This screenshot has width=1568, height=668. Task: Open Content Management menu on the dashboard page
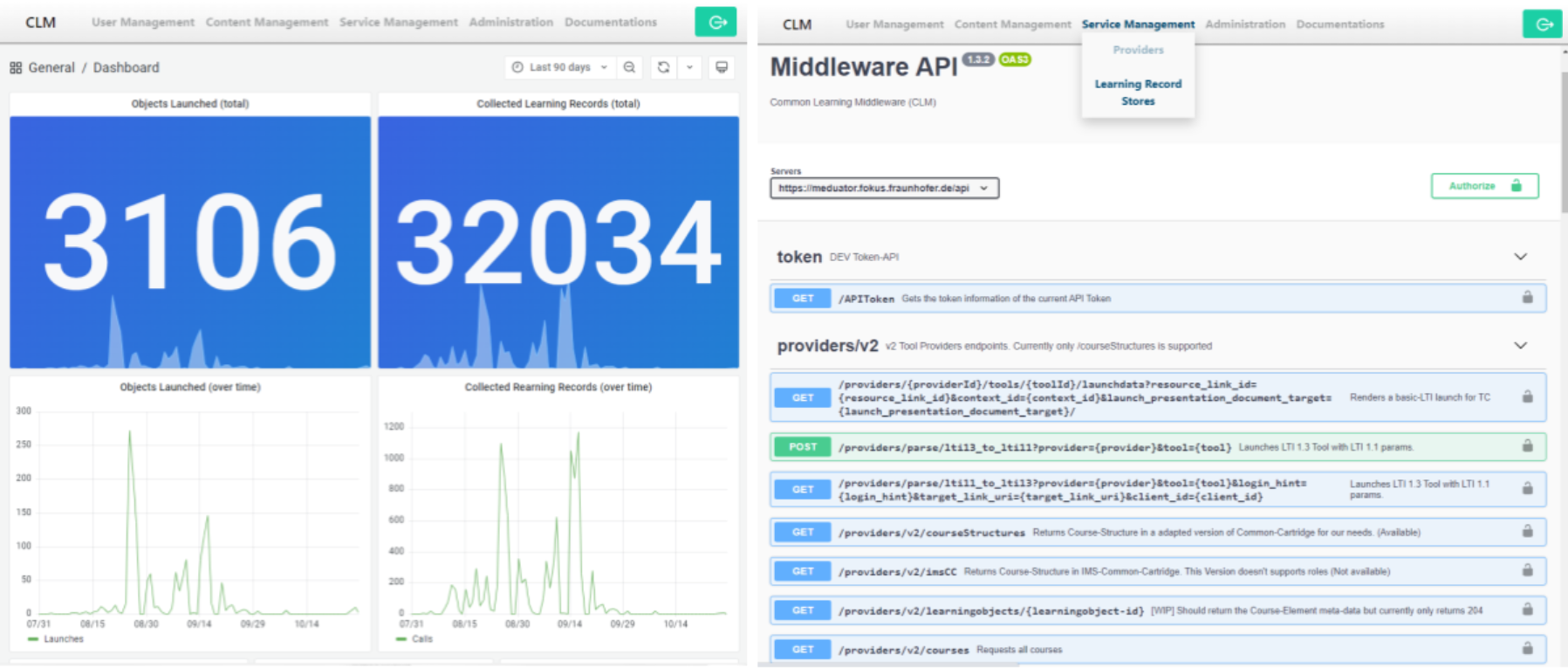point(267,22)
